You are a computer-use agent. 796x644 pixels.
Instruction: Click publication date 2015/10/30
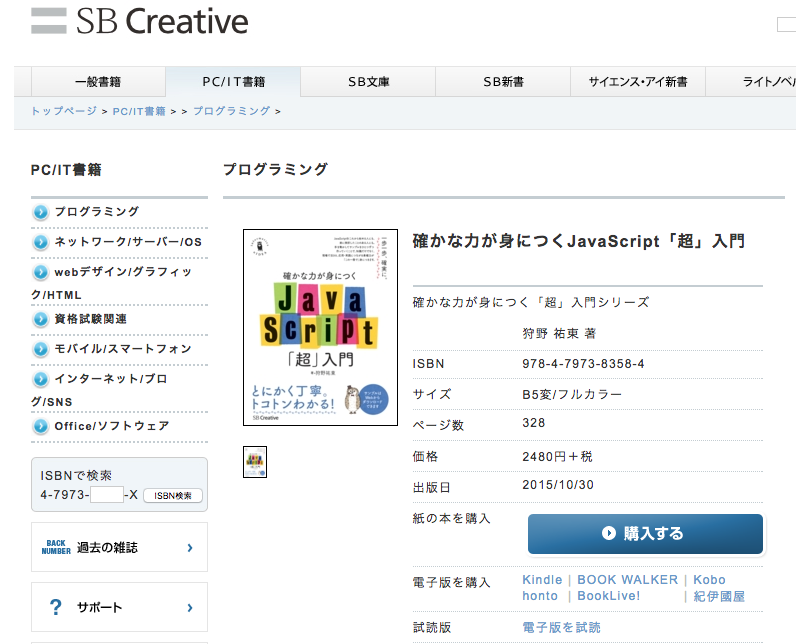[x=558, y=485]
